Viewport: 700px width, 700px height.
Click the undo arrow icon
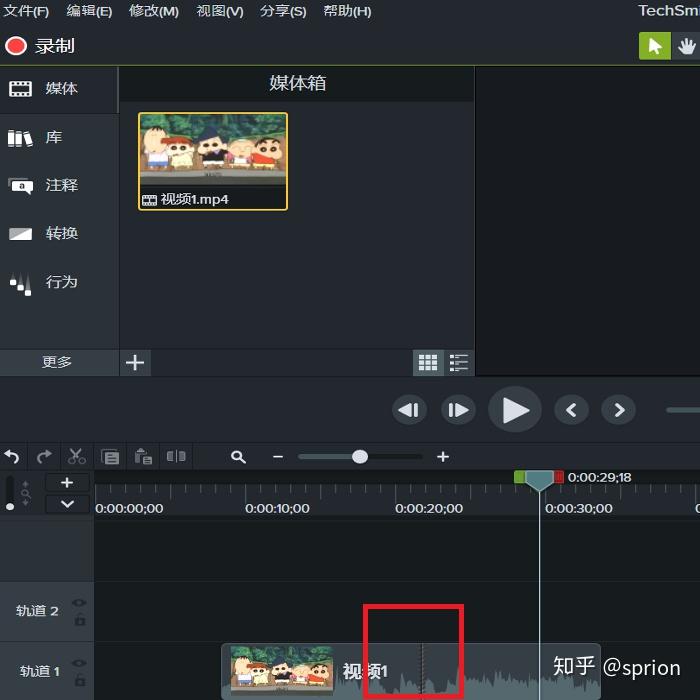click(12, 456)
